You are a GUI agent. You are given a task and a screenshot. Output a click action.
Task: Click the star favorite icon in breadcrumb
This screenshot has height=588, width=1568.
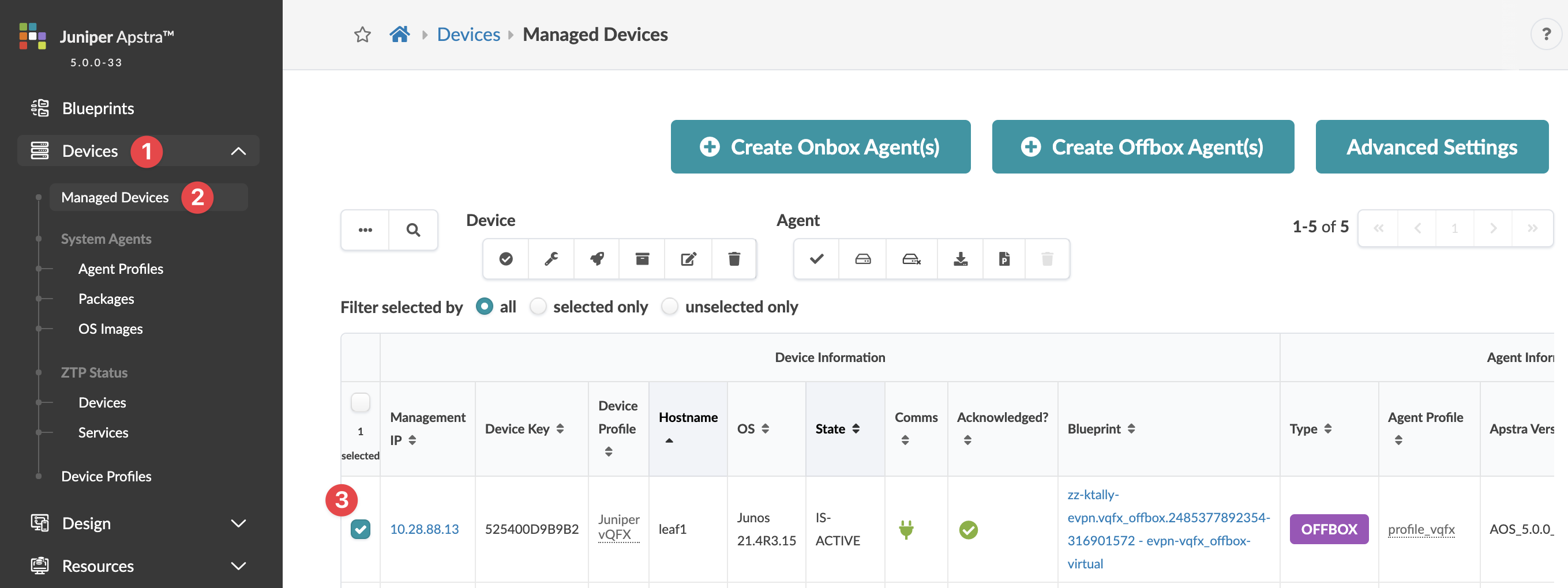click(362, 35)
